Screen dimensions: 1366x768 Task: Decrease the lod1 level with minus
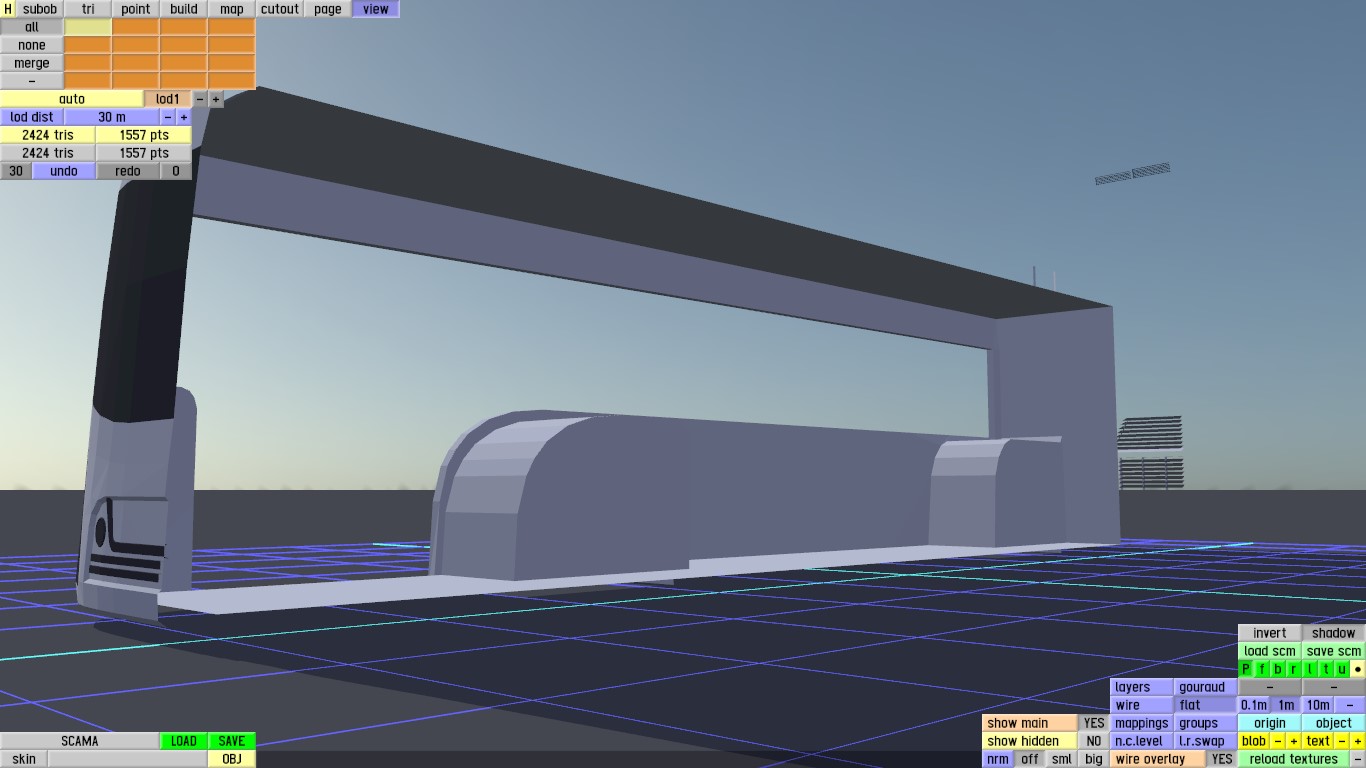point(200,99)
